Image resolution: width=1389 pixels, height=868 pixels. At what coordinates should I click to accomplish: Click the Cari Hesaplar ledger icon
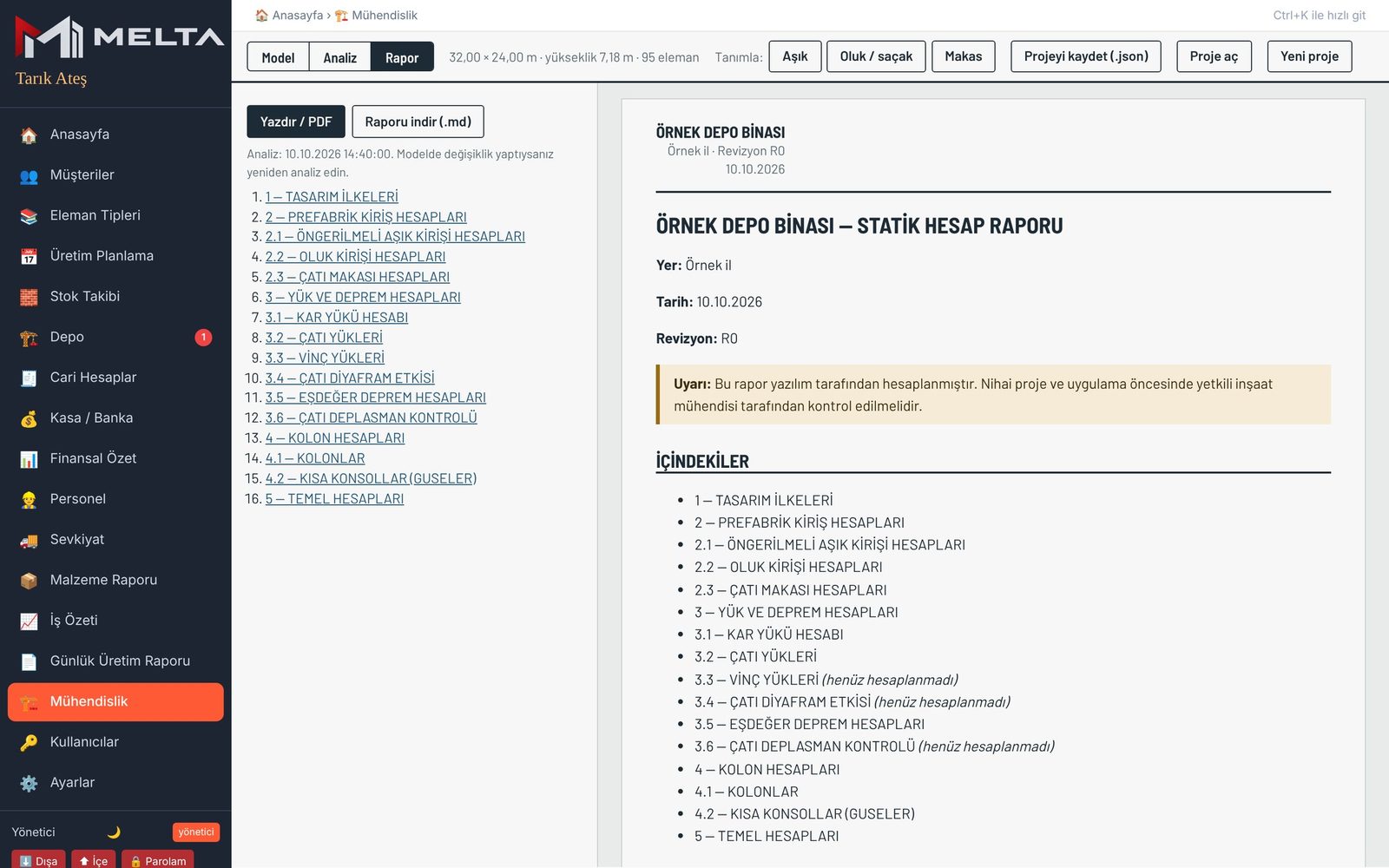tap(29, 378)
